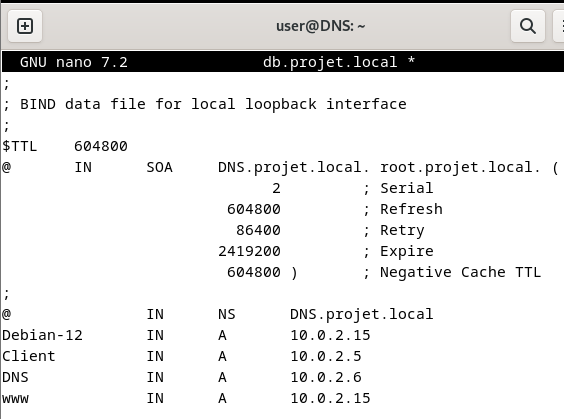Screen dimensions: 564x419
Task: Click the GNU nano 7.2 header text
Action: 74,62
